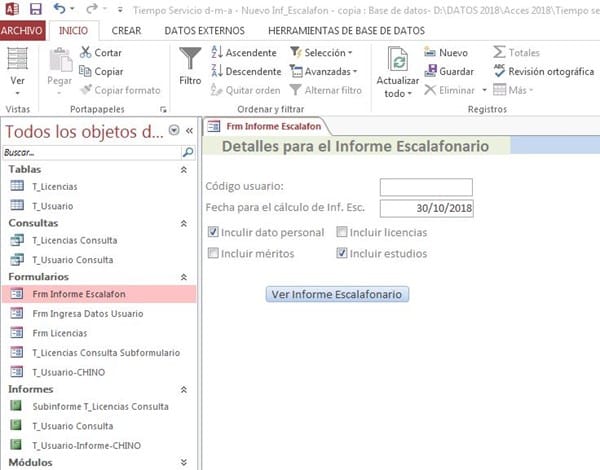Check Incluir méritos checkbox
This screenshot has width=600, height=470.
tap(213, 253)
